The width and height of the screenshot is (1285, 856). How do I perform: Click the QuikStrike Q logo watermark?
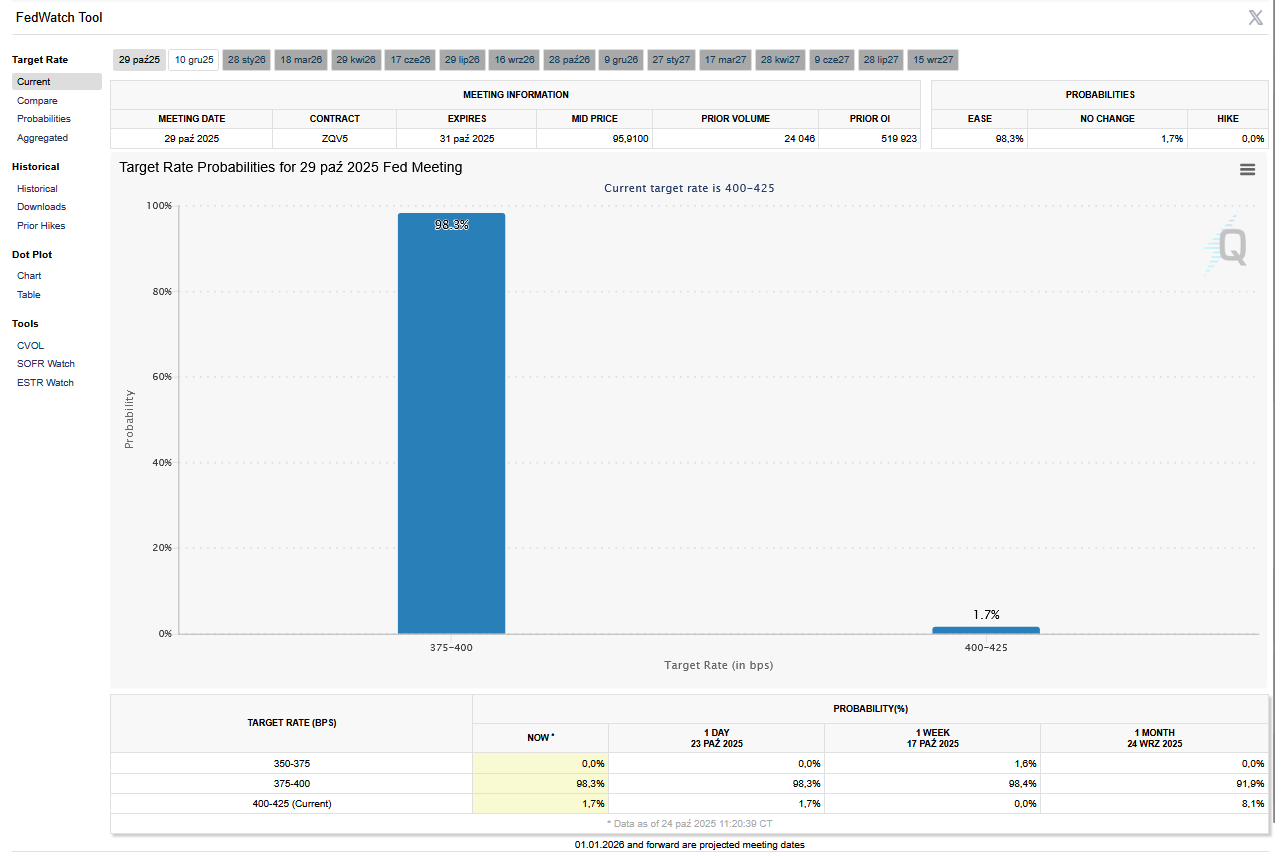[1227, 245]
